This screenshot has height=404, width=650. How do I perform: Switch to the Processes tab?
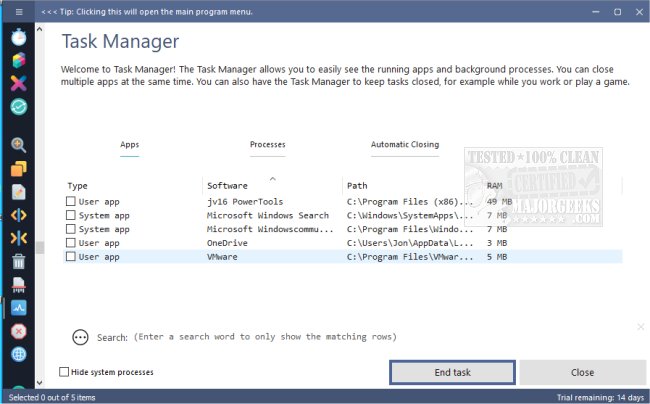[267, 145]
